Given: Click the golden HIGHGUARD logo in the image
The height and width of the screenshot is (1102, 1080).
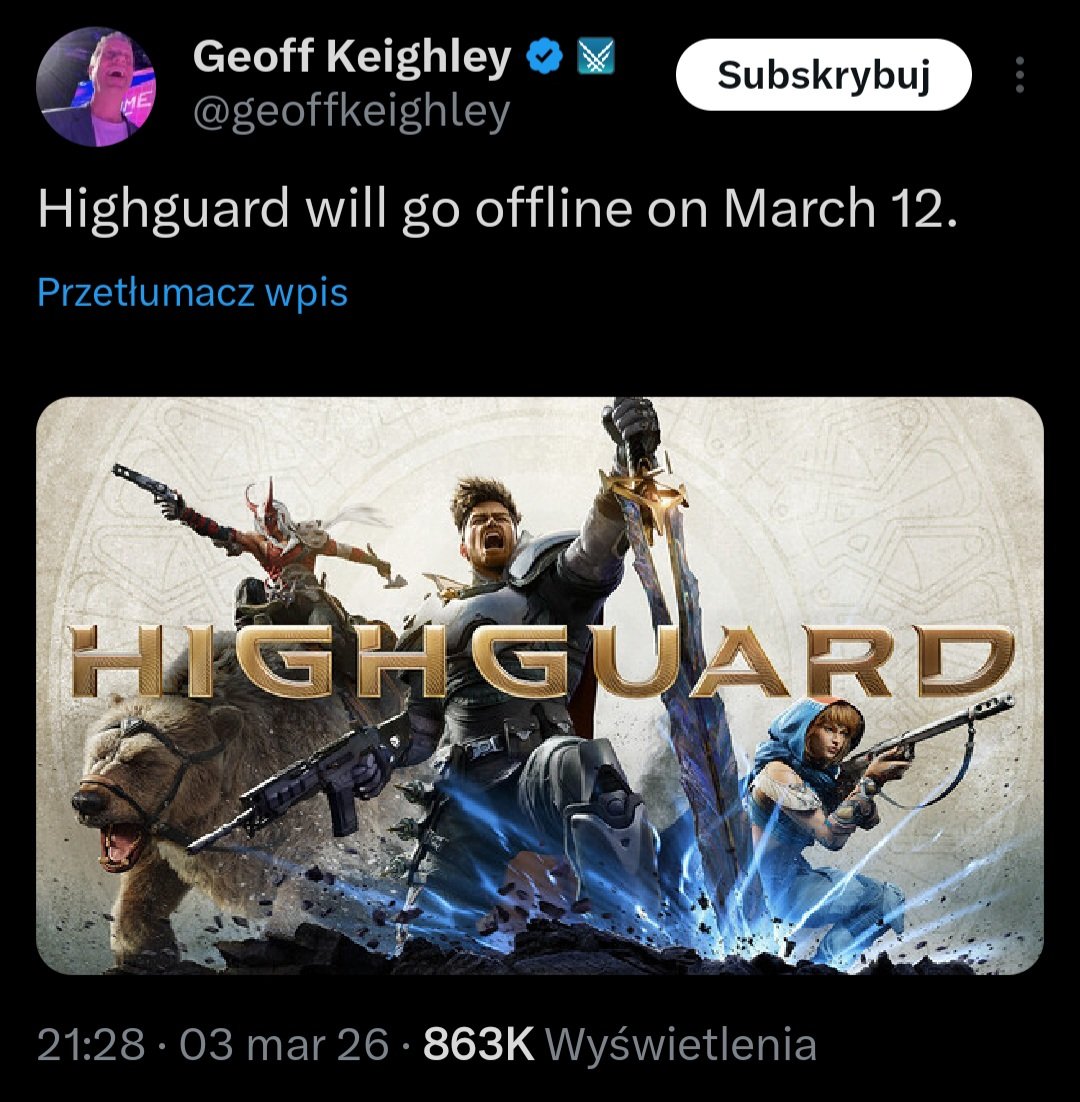Looking at the screenshot, I should click(x=542, y=662).
